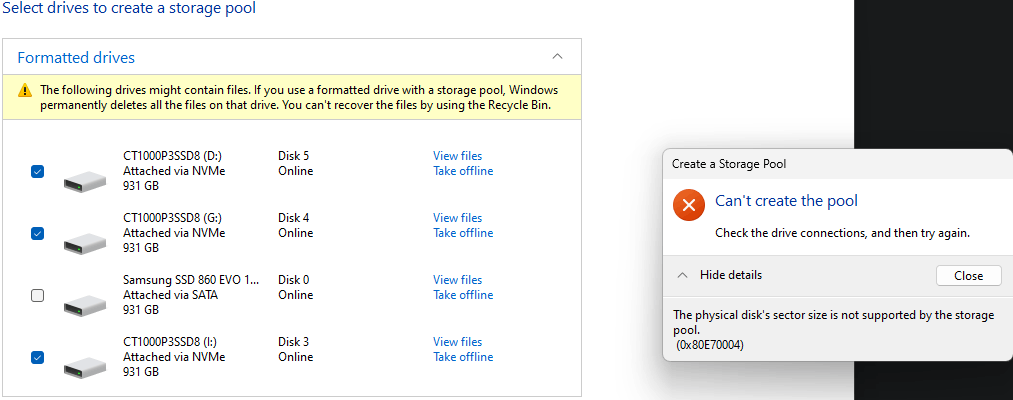Collapse error details with Hide details chevron
Screen dimensions: 1013x400
click(x=682, y=275)
